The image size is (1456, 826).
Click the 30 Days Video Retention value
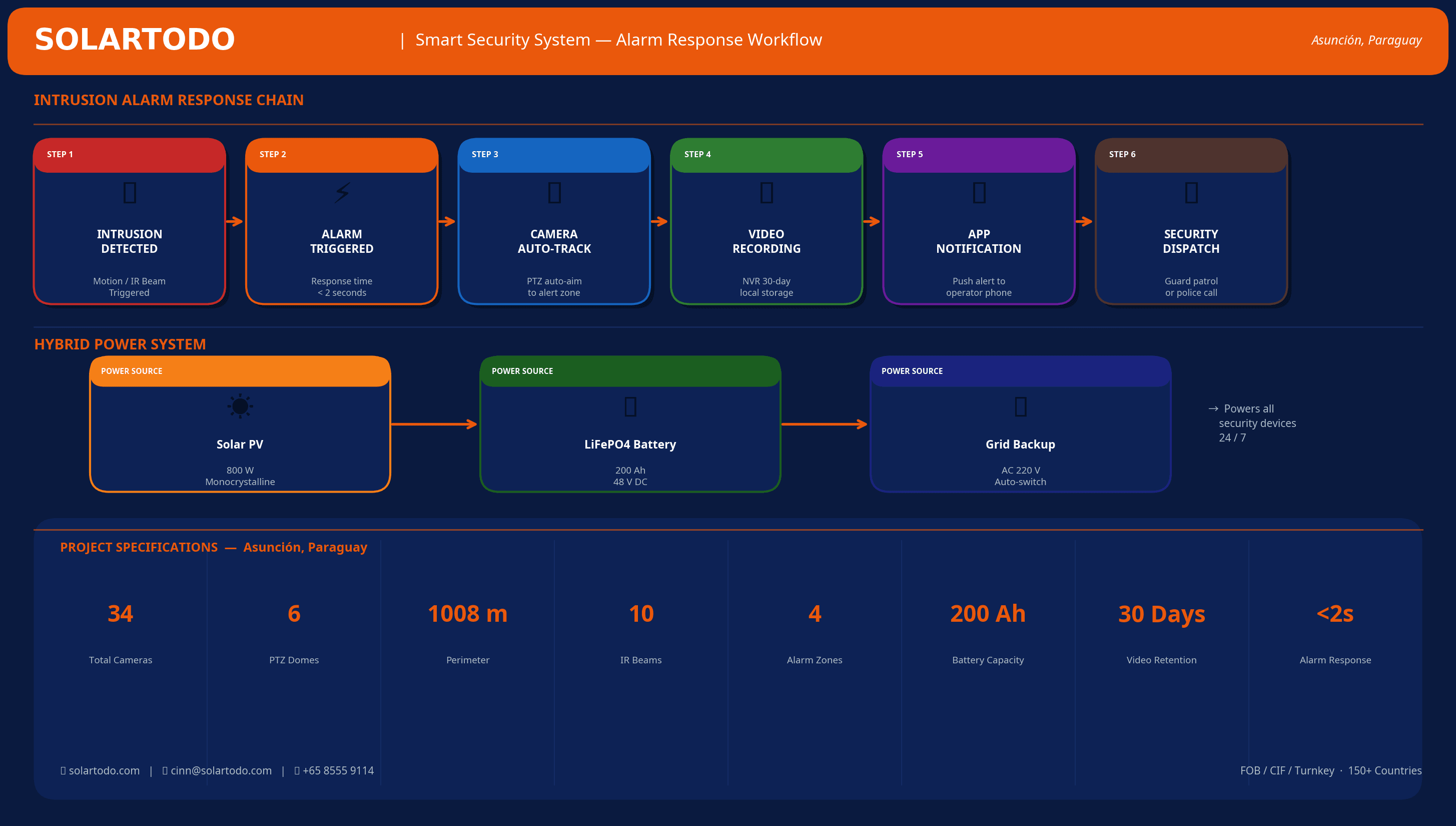tap(1161, 614)
